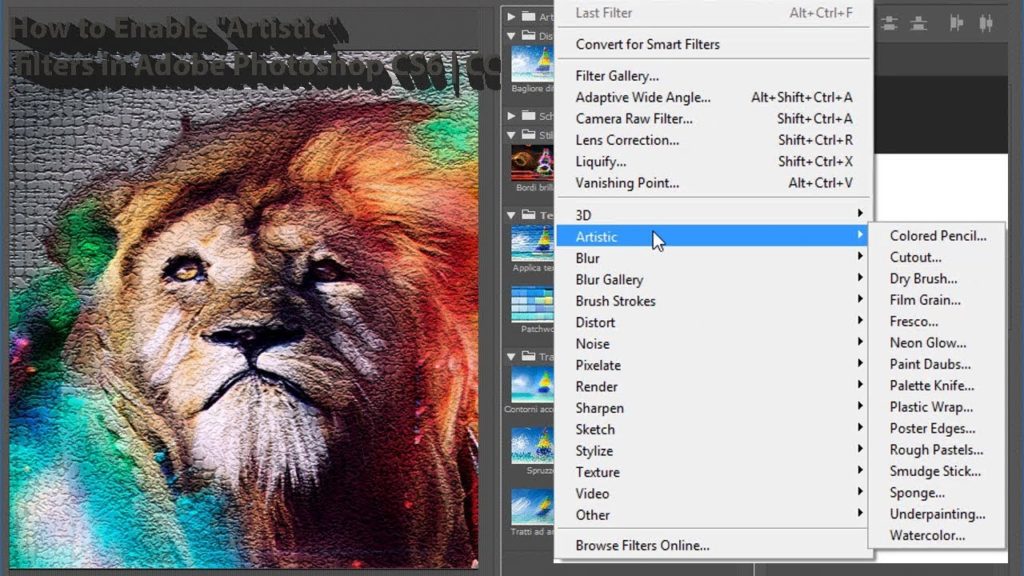Screen dimensions: 1024x576
Task: Choose the Colored Pencil artistic filter
Action: [x=937, y=236]
